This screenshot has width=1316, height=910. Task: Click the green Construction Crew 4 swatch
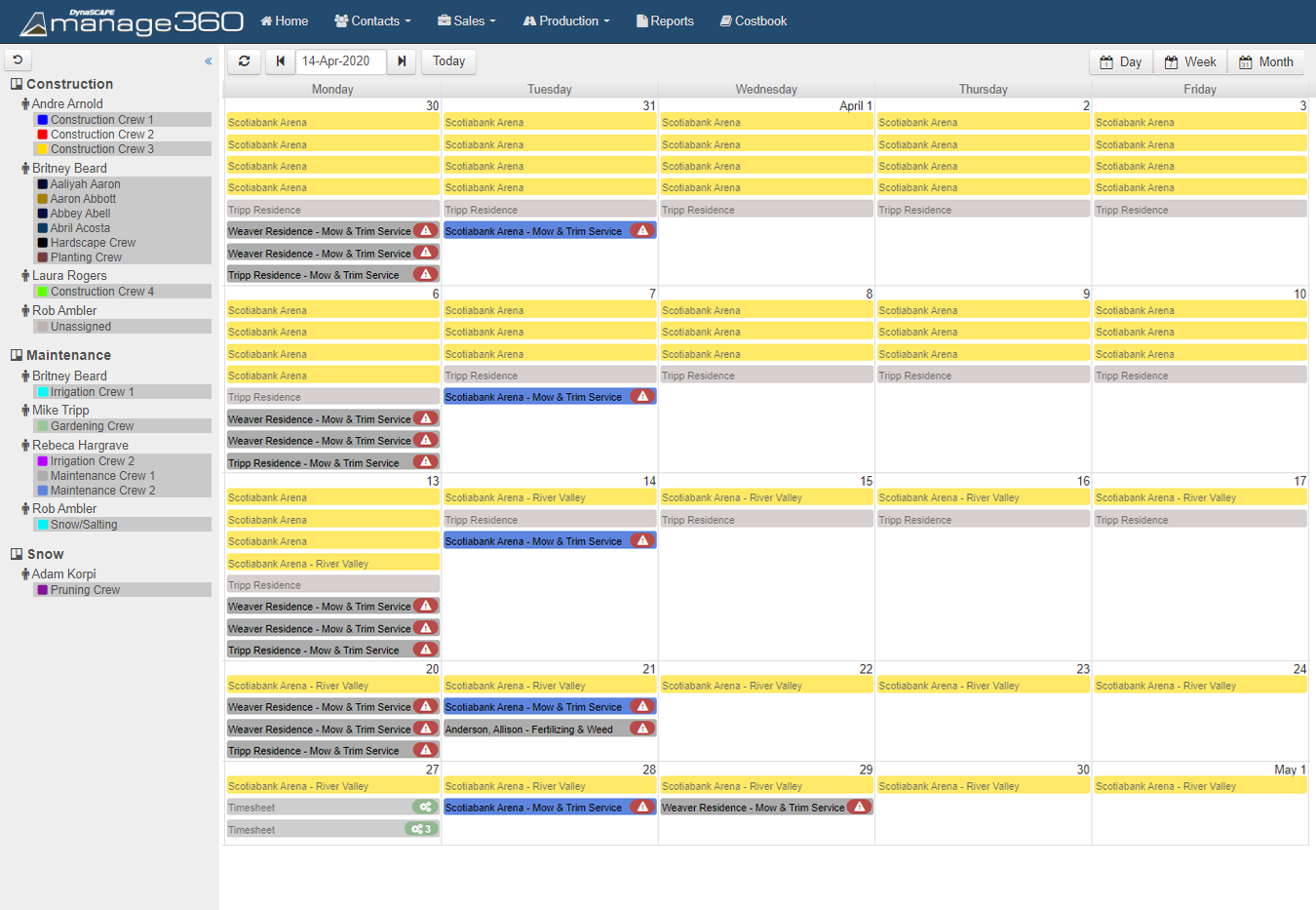pos(43,292)
